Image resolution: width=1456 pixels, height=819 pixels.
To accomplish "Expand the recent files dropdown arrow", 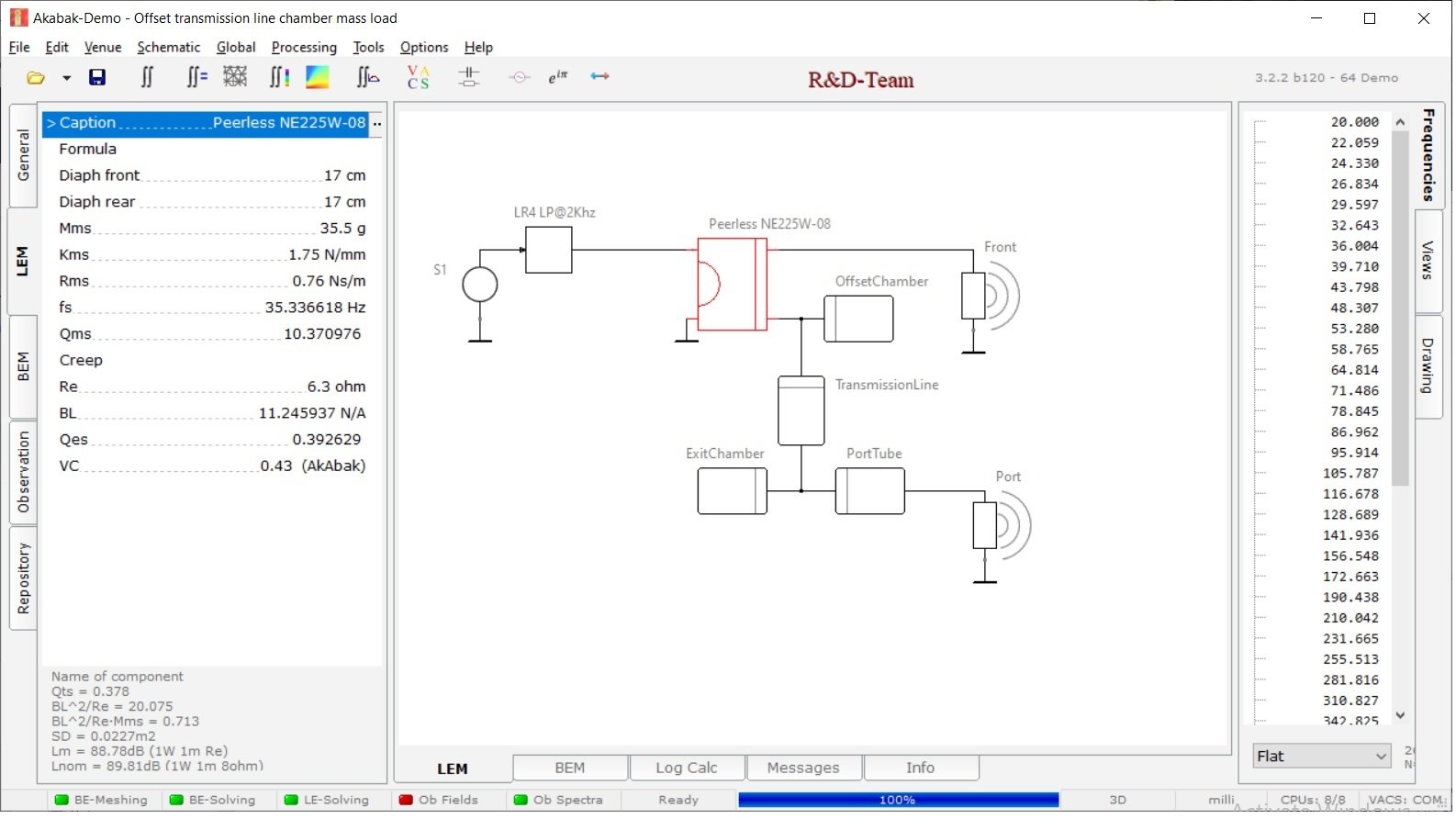I will click(x=66, y=78).
